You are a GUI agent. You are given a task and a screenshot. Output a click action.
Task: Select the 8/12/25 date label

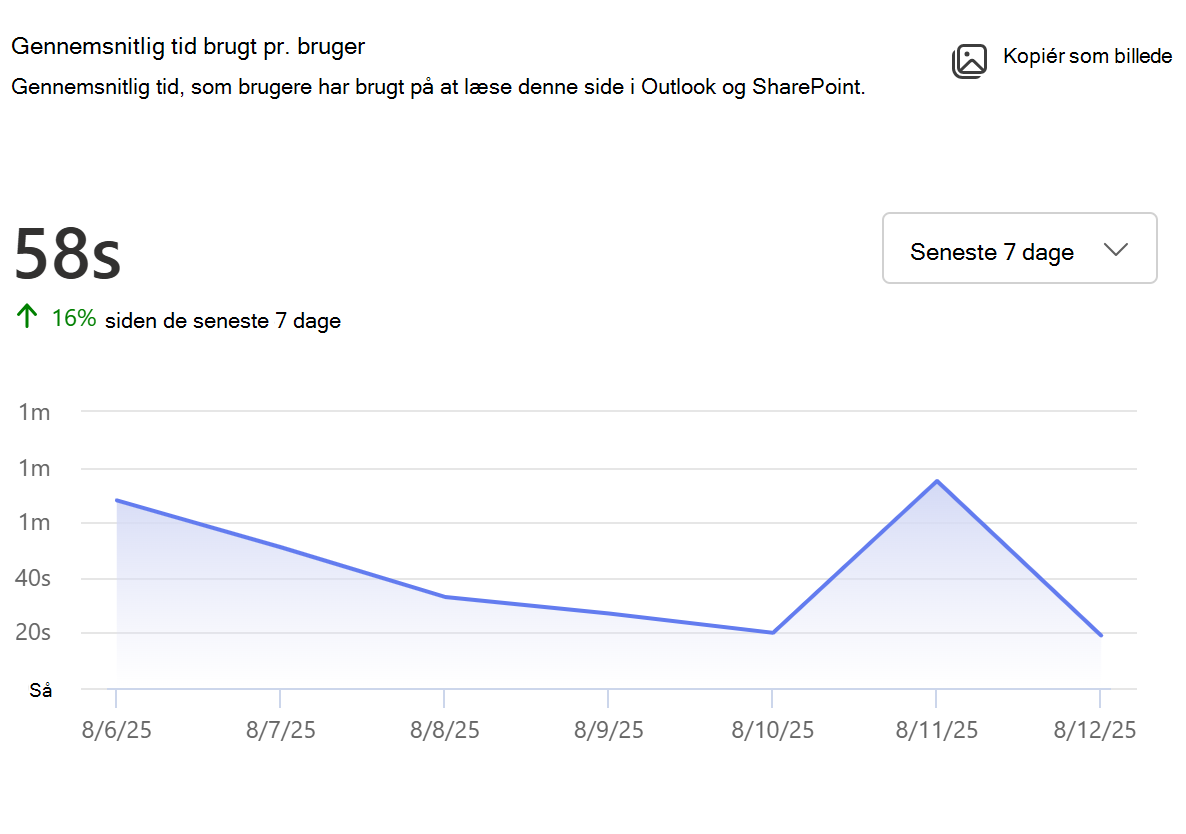[x=1094, y=730]
